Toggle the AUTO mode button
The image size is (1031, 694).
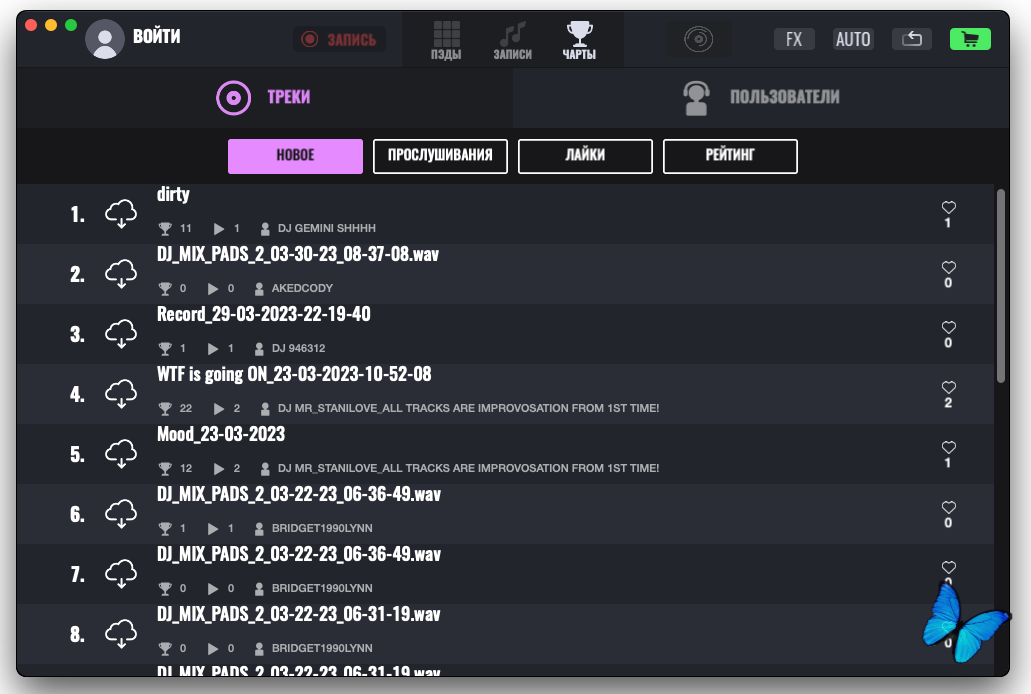pyautogui.click(x=853, y=39)
